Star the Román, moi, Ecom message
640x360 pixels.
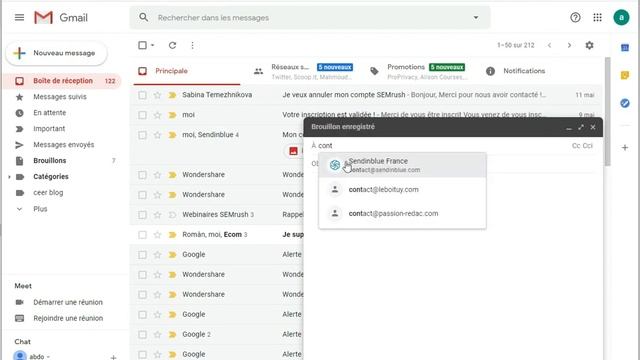click(158, 235)
